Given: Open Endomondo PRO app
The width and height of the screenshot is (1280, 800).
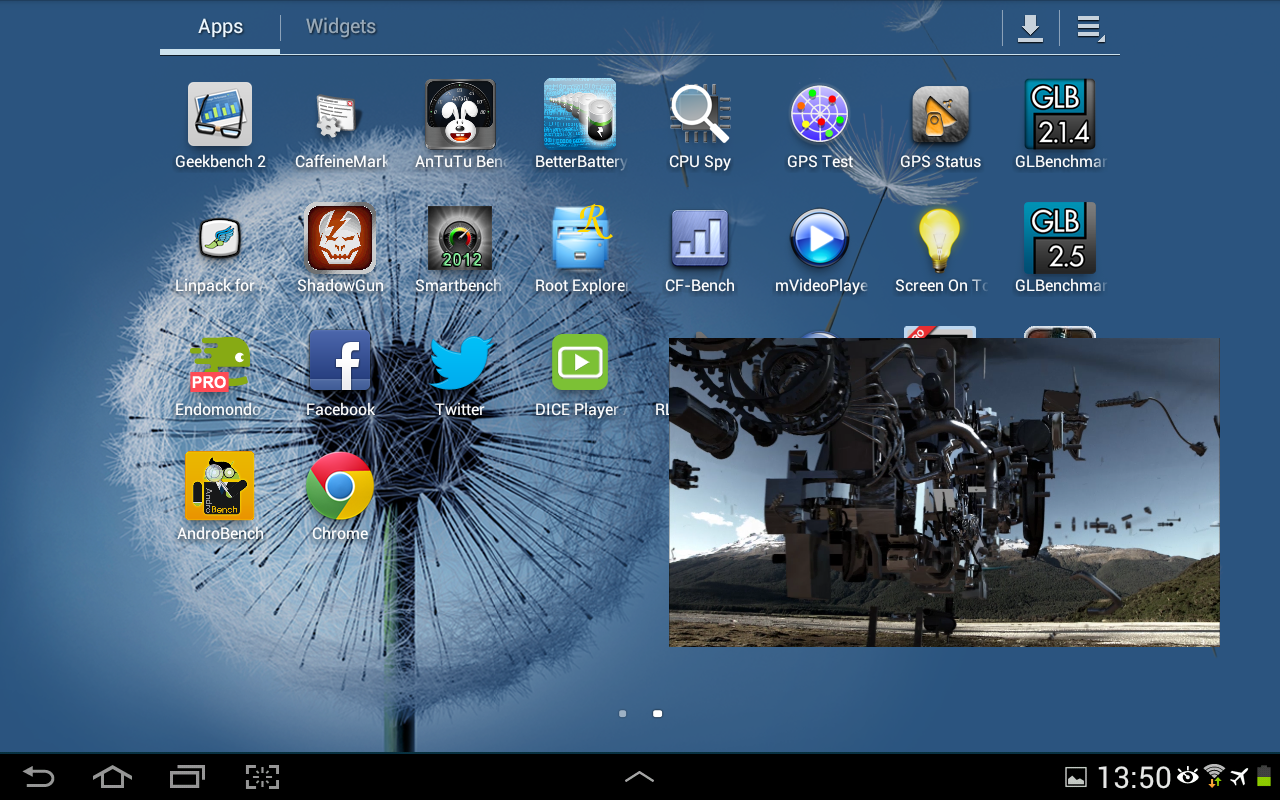Looking at the screenshot, I should 220,374.
